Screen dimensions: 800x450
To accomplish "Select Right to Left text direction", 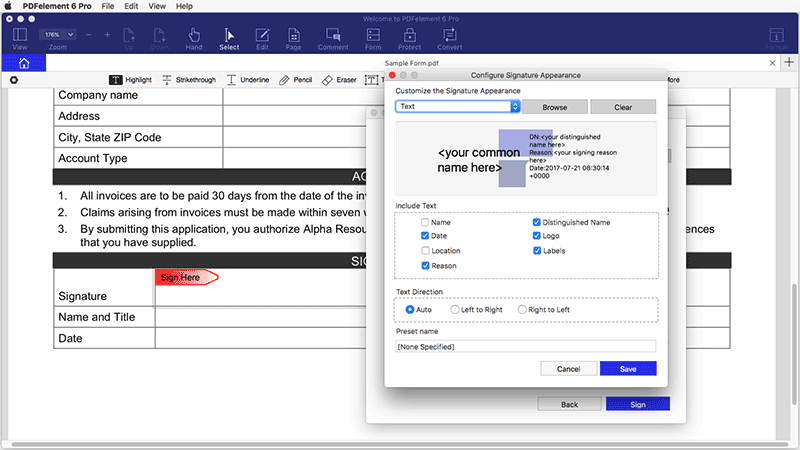I will [522, 310].
